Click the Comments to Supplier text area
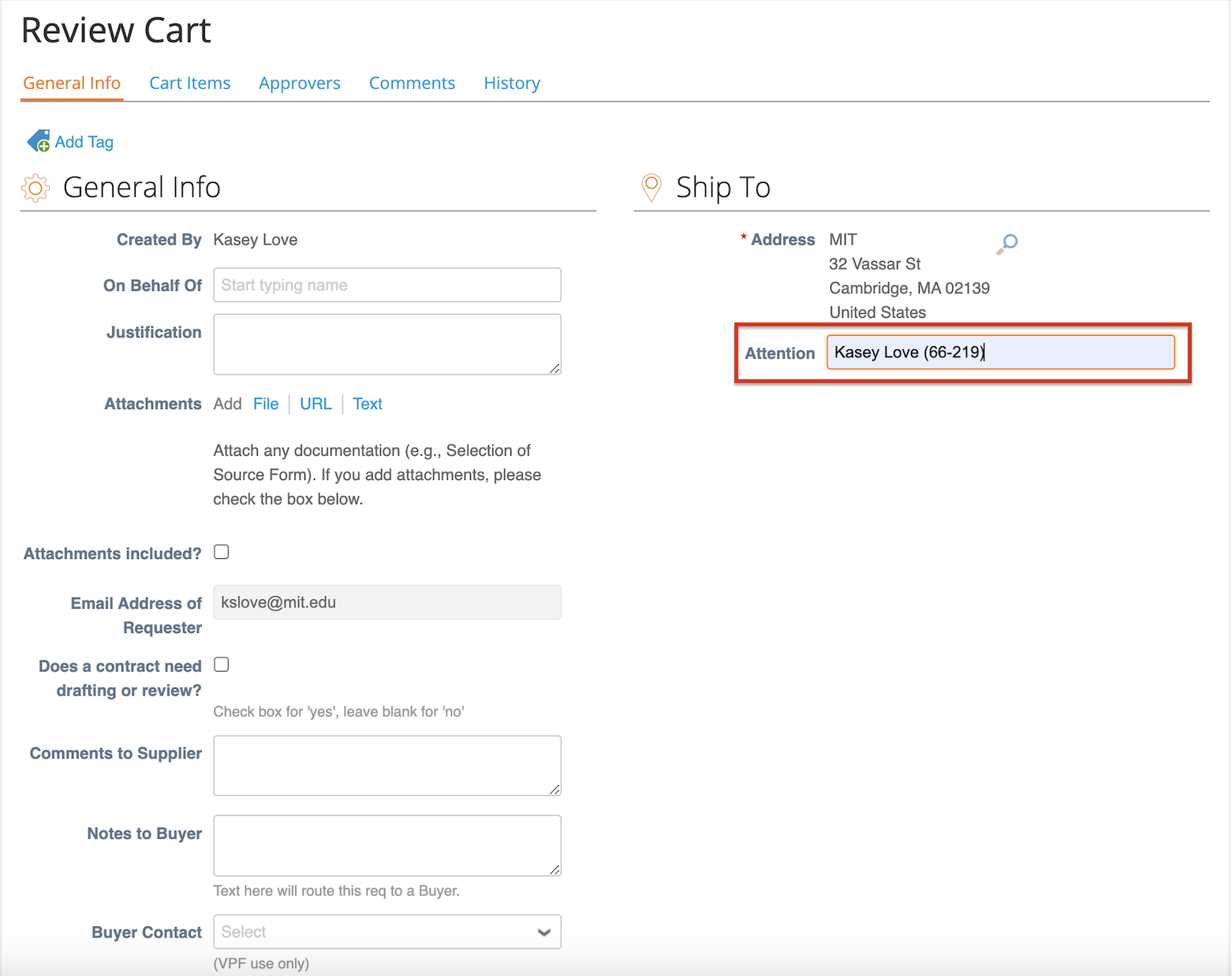1232x976 pixels. click(x=387, y=766)
